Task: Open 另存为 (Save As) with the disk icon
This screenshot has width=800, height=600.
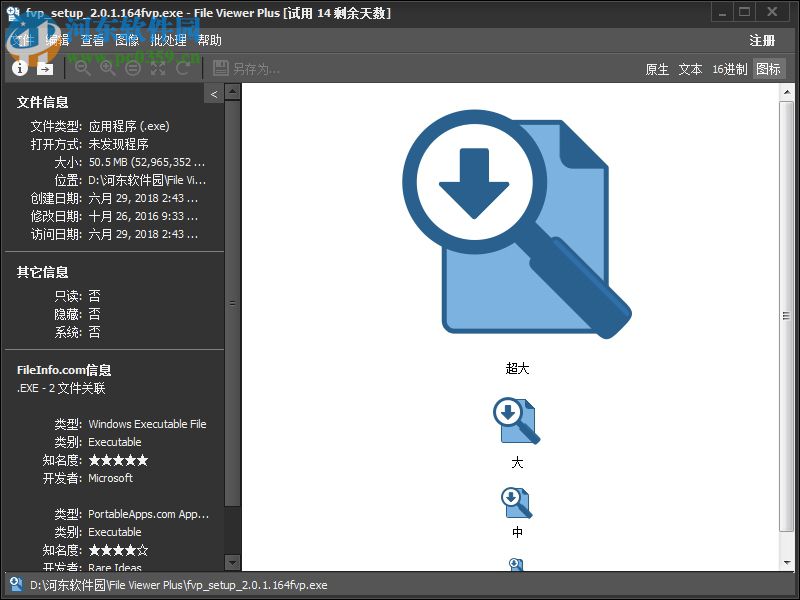Action: 222,69
